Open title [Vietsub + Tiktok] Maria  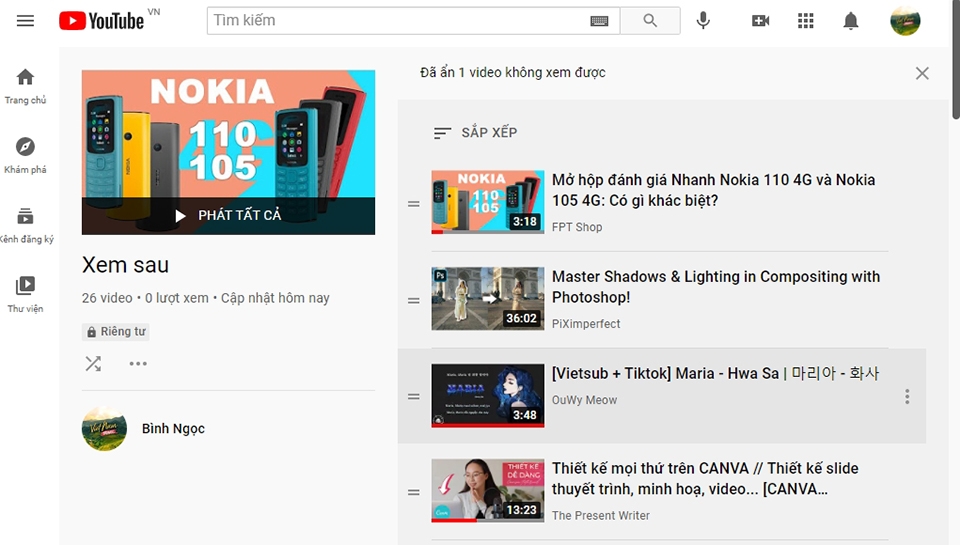point(715,373)
